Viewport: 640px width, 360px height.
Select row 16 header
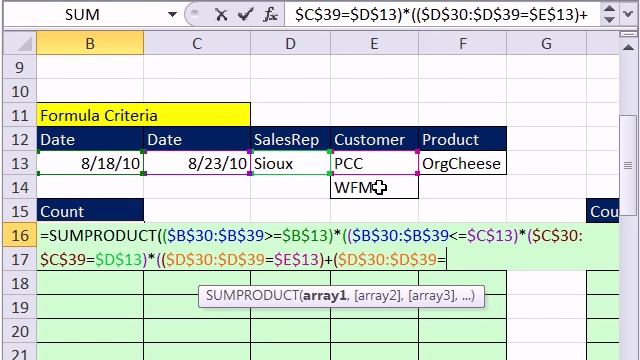[x=20, y=236]
